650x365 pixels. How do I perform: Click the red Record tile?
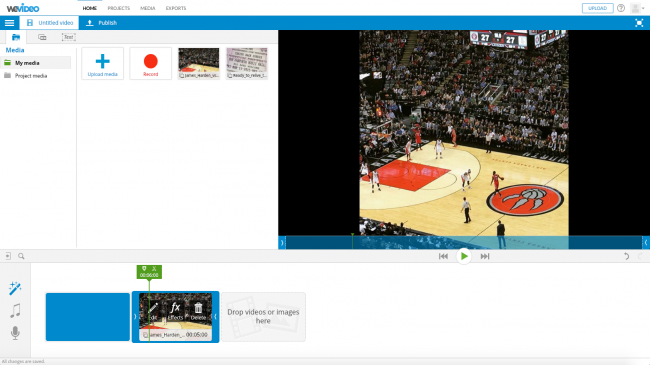[x=150, y=63]
